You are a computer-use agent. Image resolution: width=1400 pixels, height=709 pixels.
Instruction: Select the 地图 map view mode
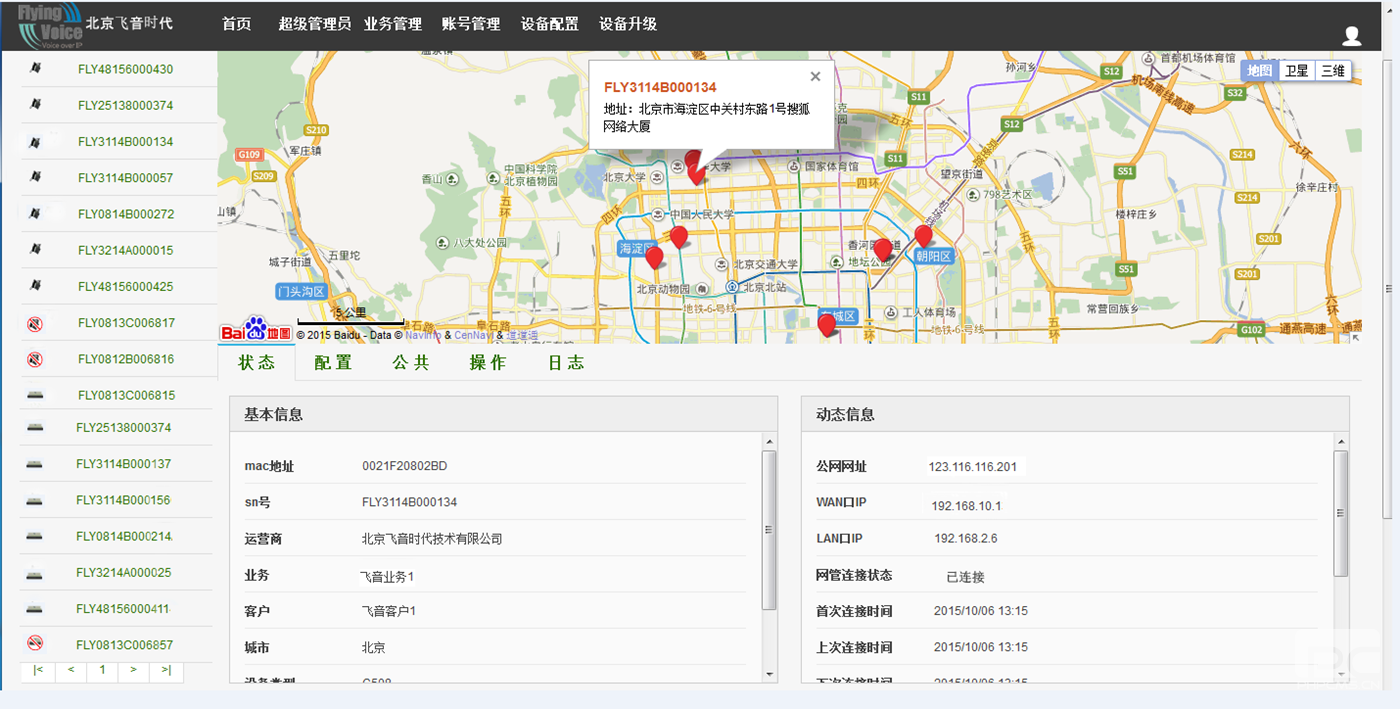pyautogui.click(x=1259, y=70)
